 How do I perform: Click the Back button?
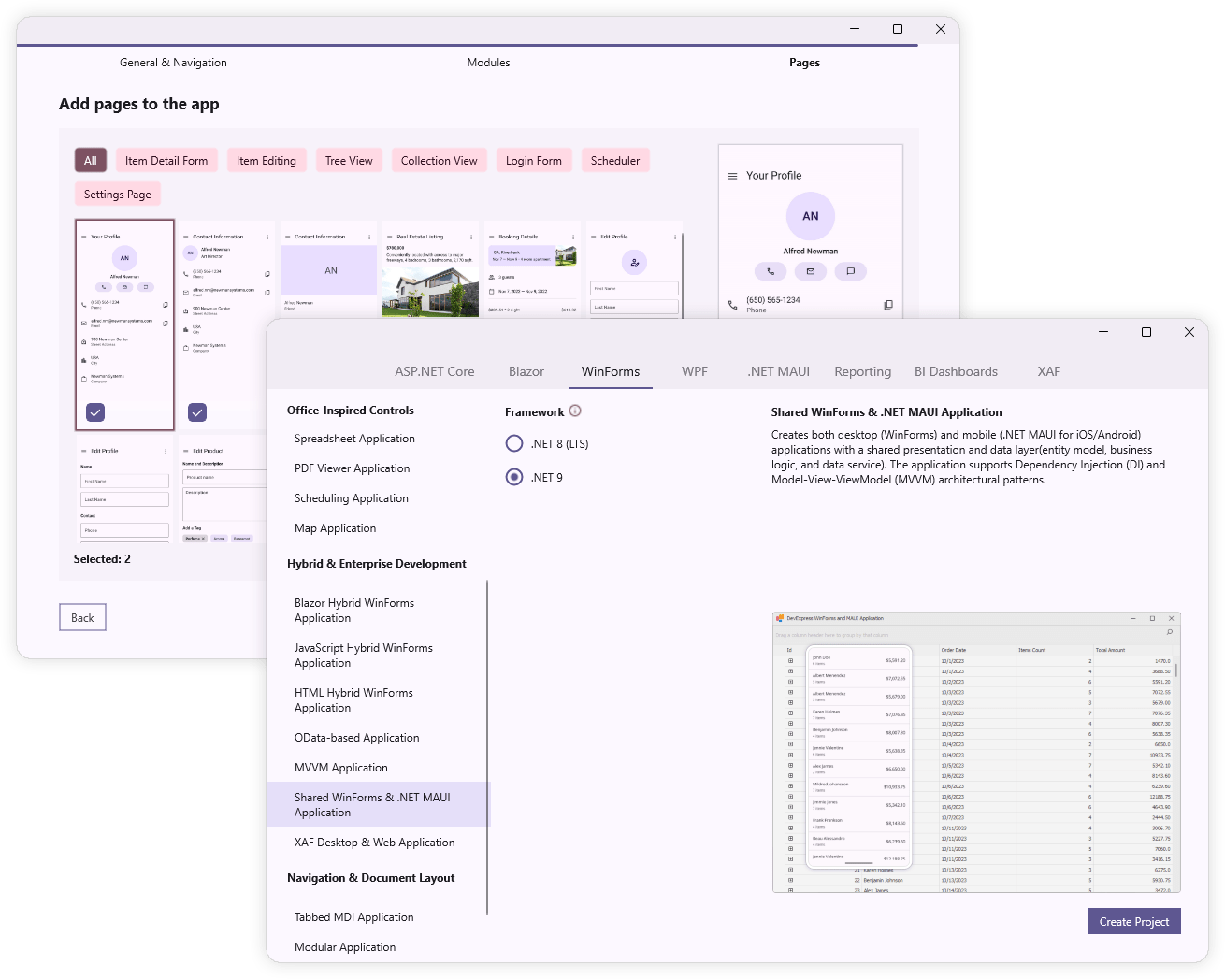click(x=82, y=617)
